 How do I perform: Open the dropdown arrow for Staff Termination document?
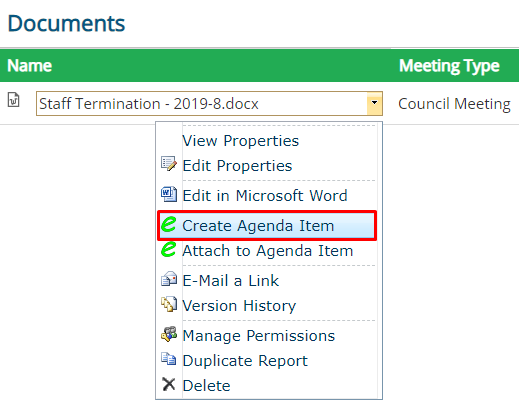coord(374,103)
